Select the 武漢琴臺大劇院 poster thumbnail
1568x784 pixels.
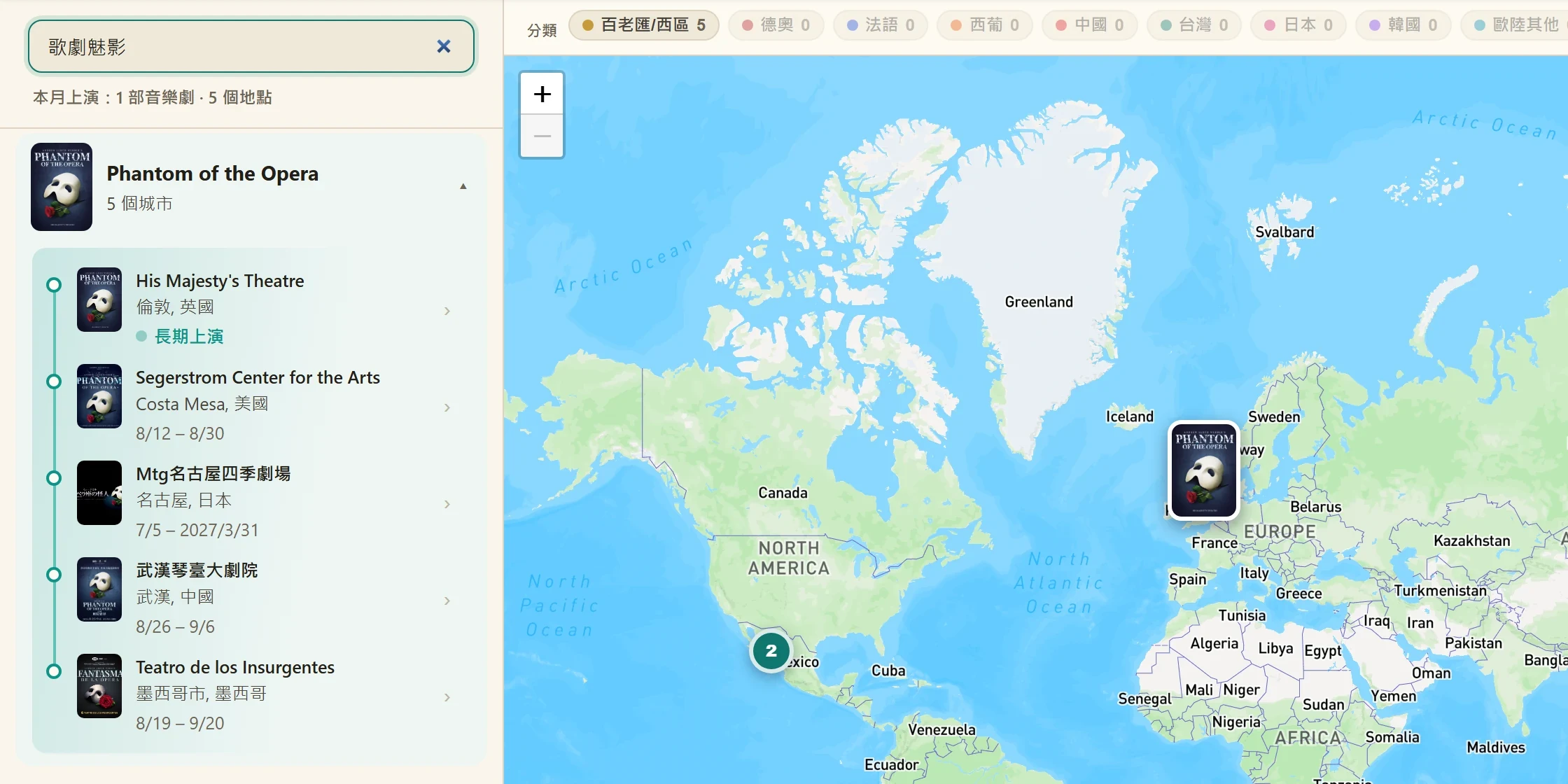99,589
